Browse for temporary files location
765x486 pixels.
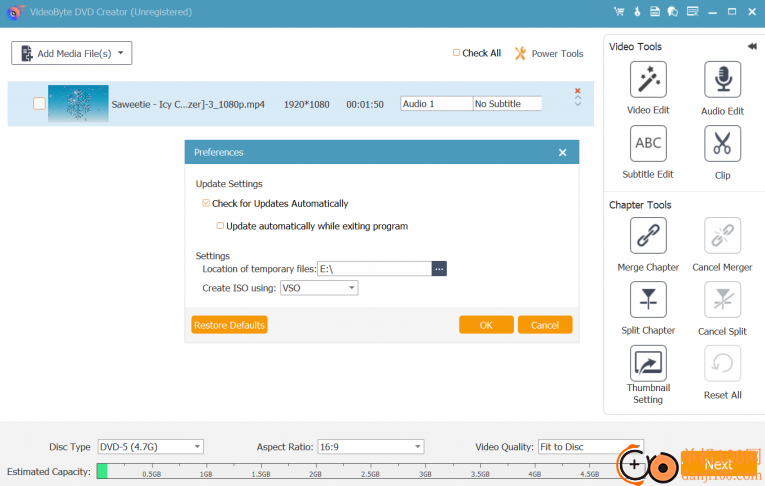(439, 269)
